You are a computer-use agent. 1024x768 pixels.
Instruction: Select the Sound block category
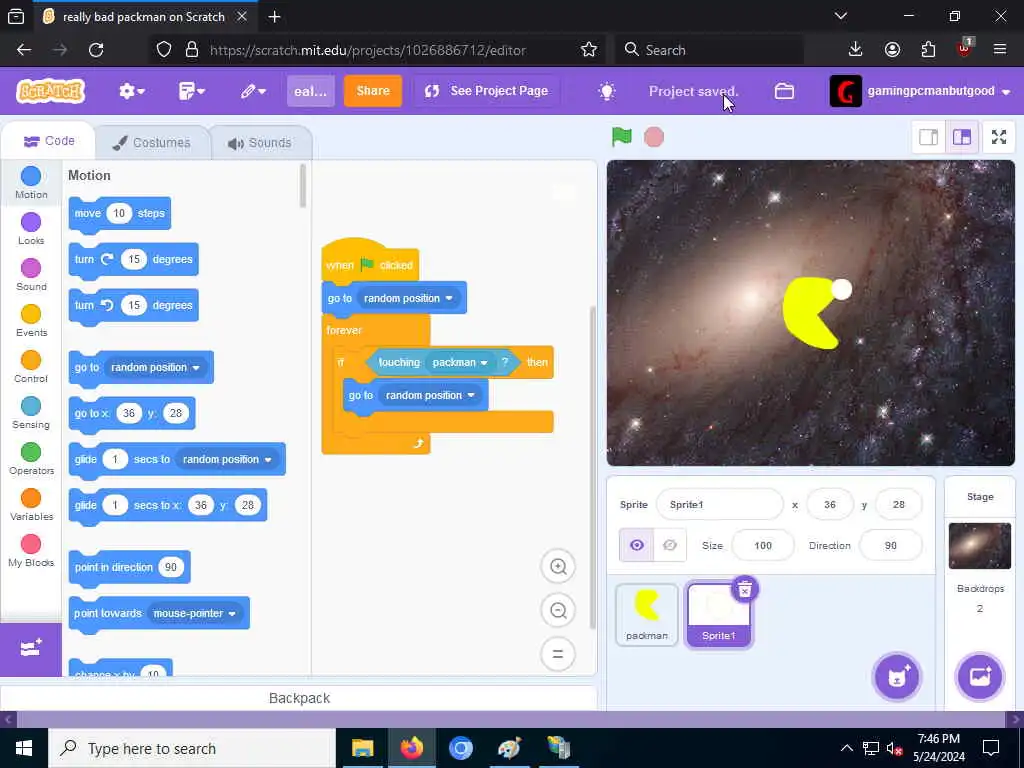click(x=31, y=274)
